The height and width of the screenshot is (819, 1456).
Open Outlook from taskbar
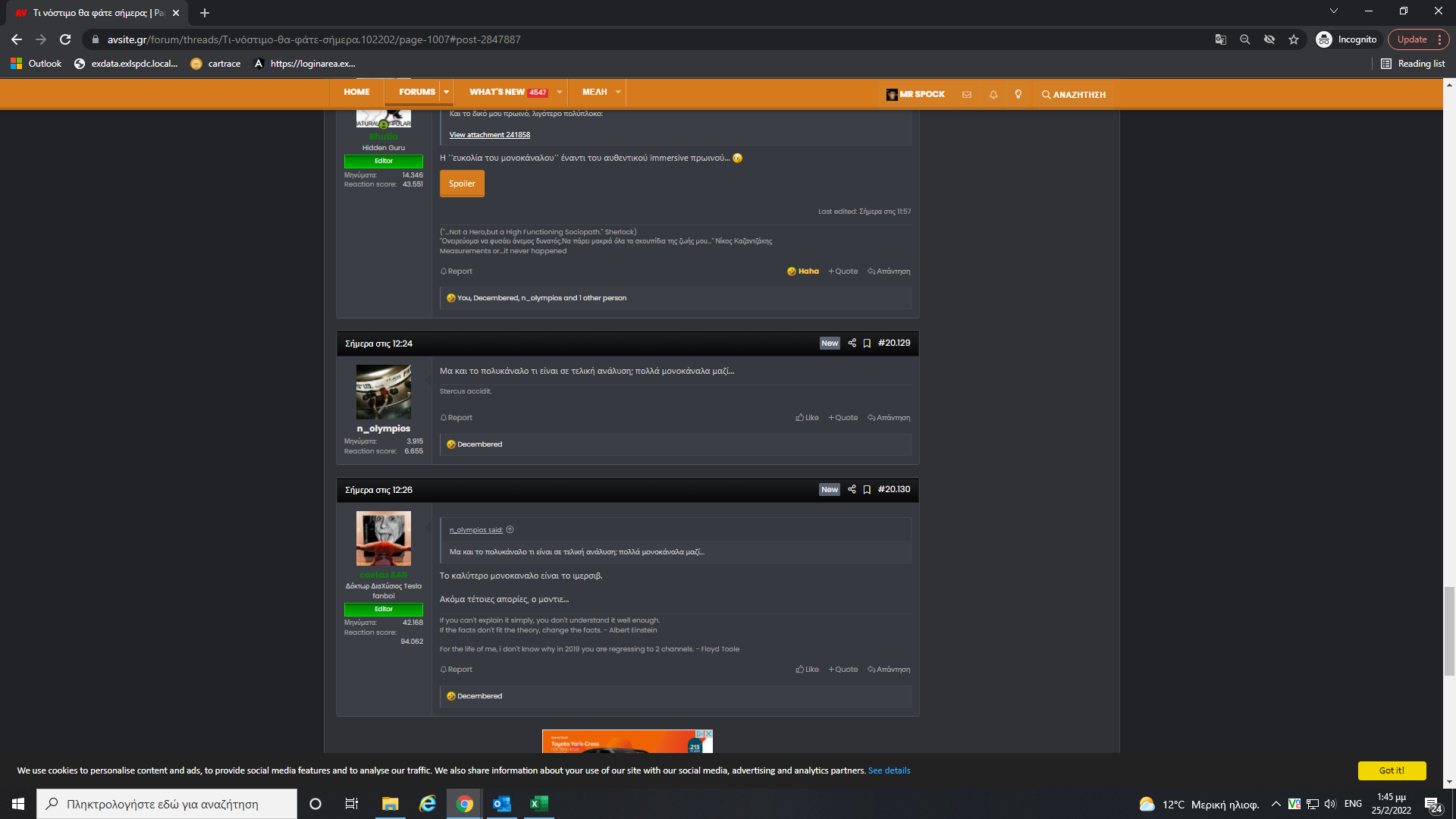point(501,804)
